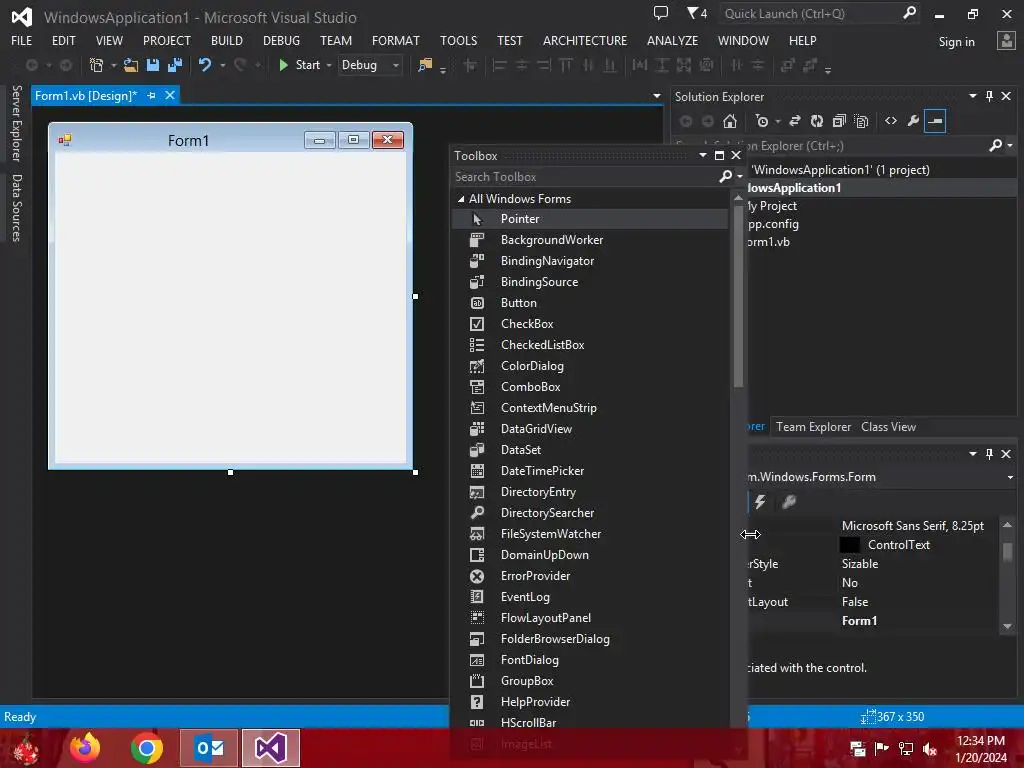Image resolution: width=1024 pixels, height=768 pixels.
Task: Open Properties with the wrench icon in Solution Explorer
Action: 914,121
